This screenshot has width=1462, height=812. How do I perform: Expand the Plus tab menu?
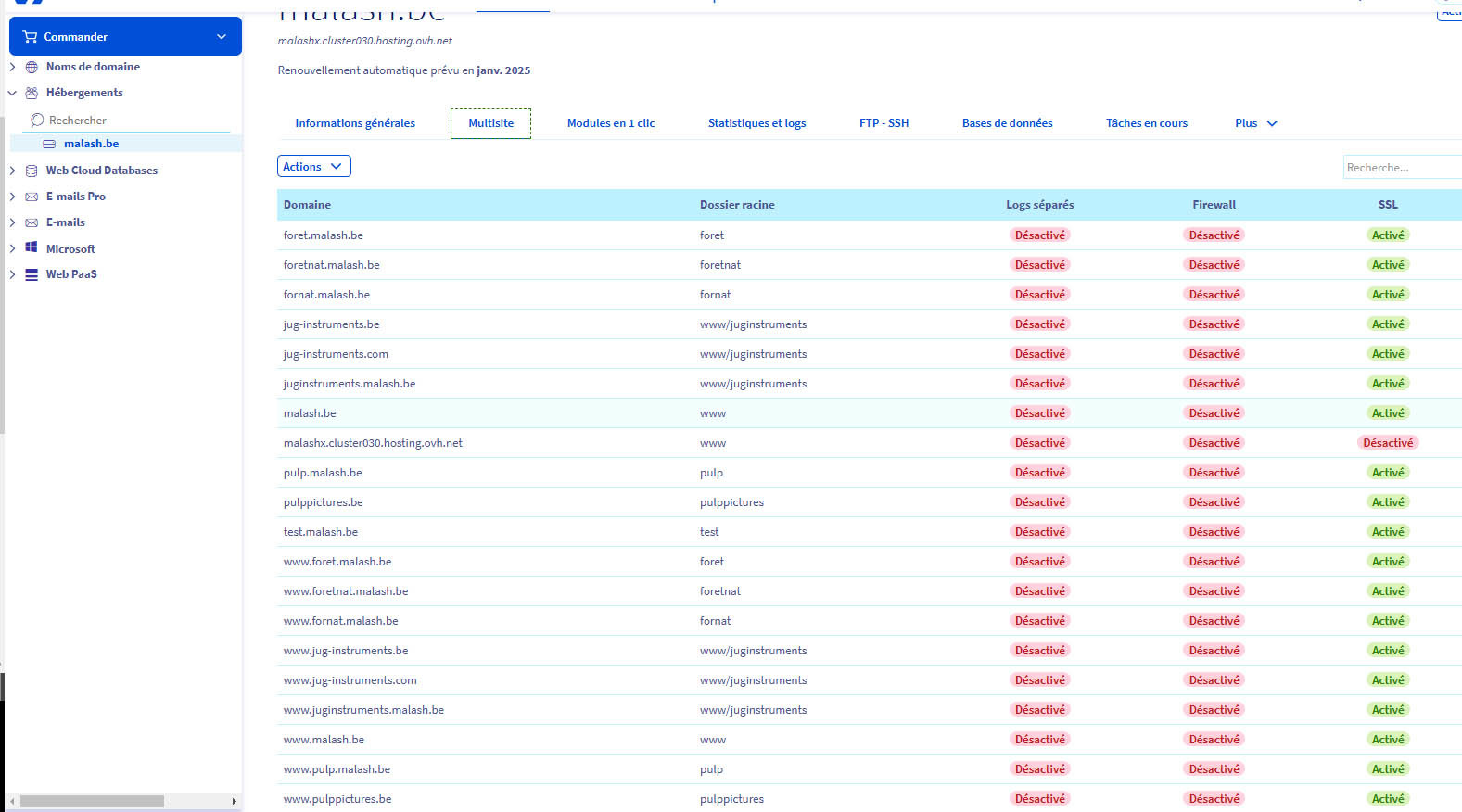(1255, 123)
